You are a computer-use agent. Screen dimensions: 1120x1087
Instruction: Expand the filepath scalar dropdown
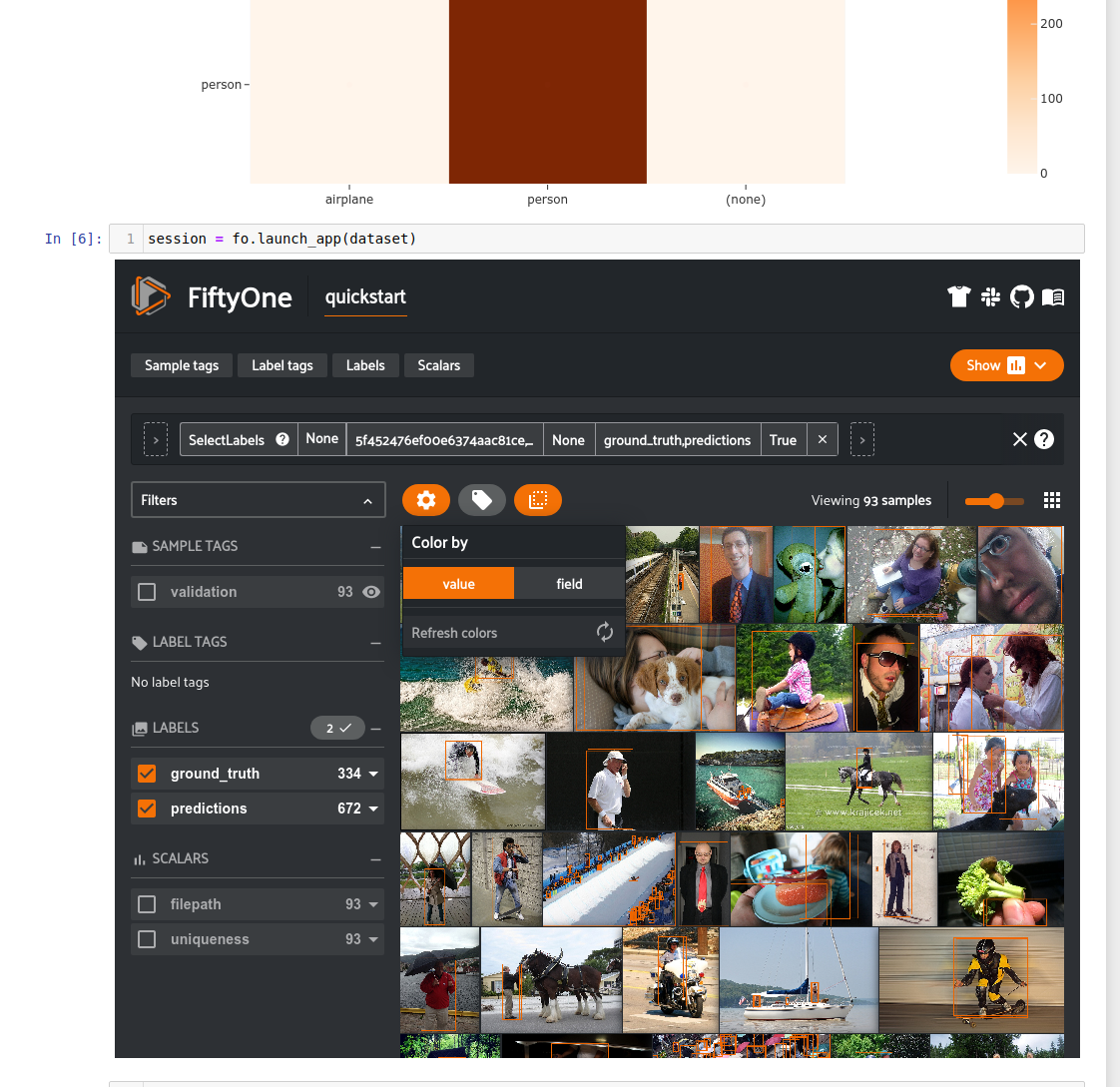click(373, 903)
